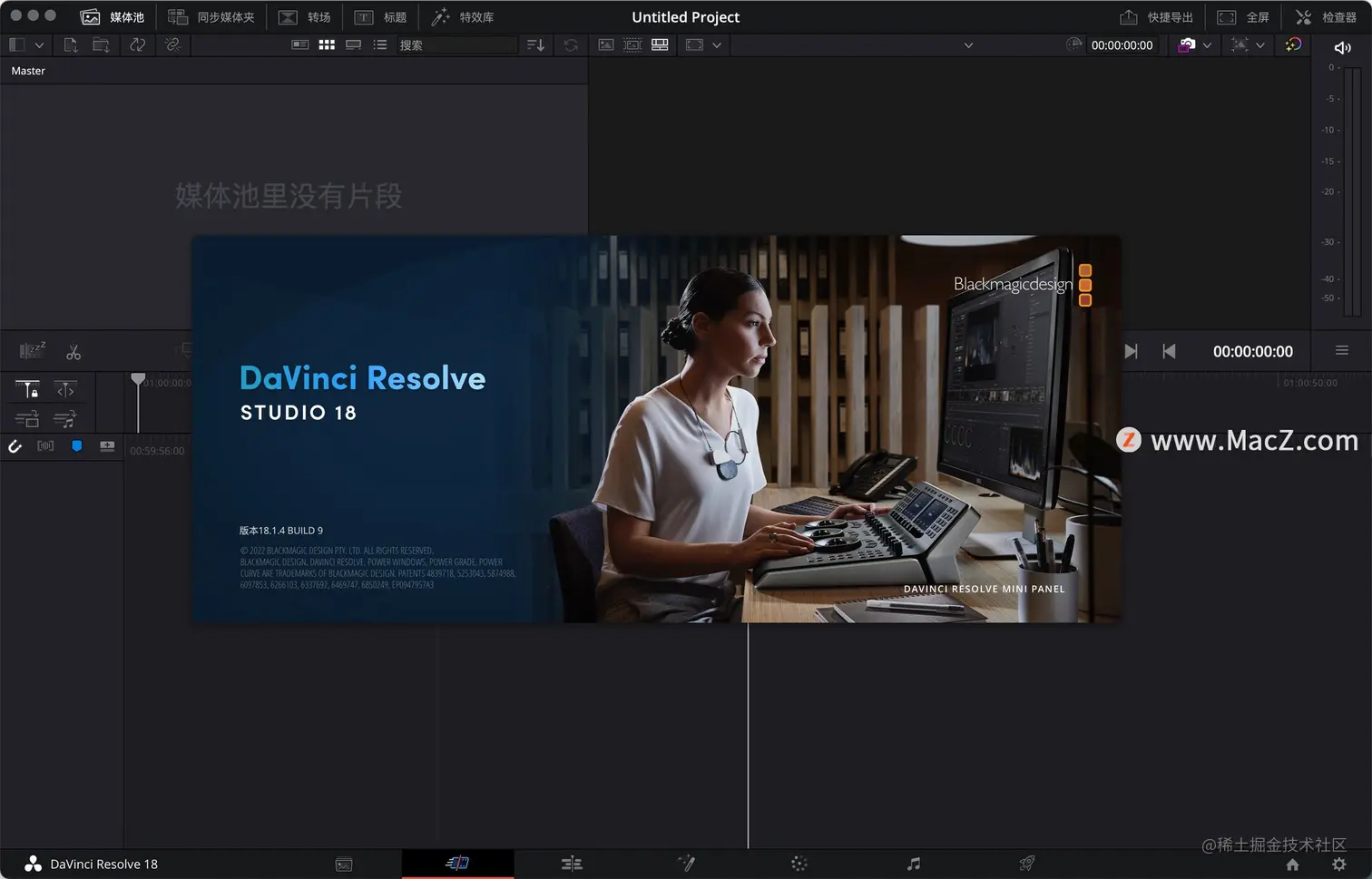Expand the dropdown beside the bin list icon
The height and width of the screenshot is (879, 1372).
(x=39, y=45)
